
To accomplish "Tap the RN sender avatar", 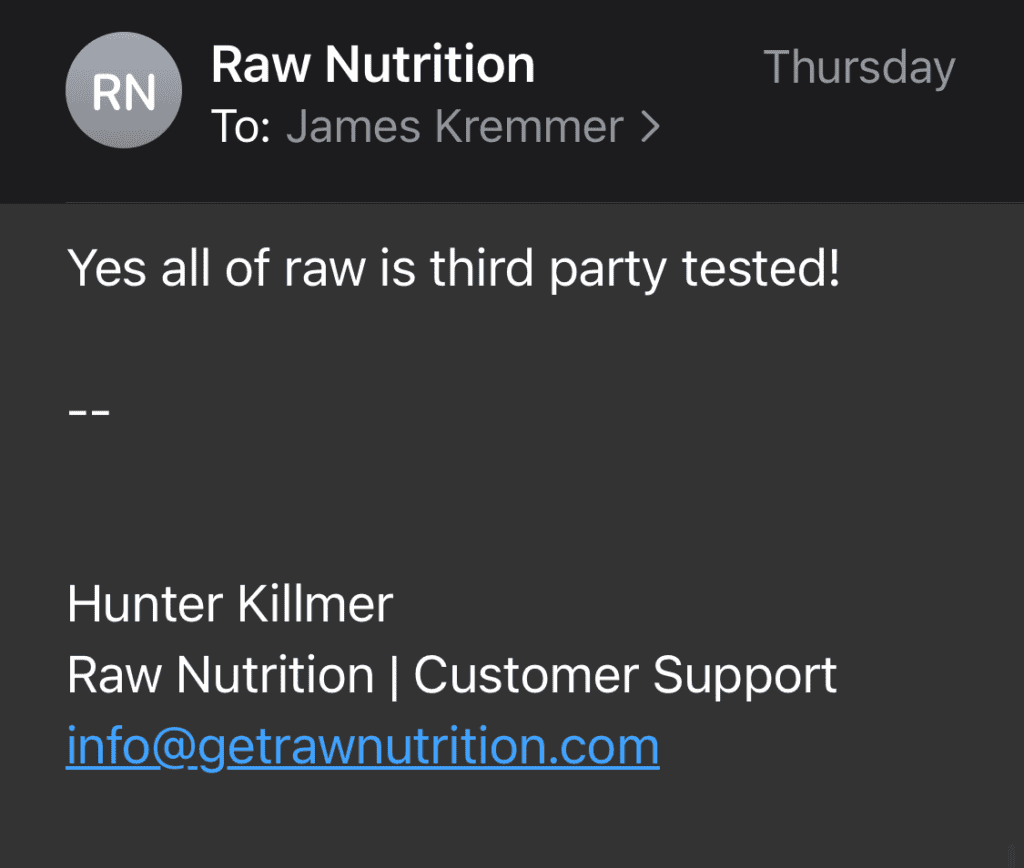I will pyautogui.click(x=124, y=93).
